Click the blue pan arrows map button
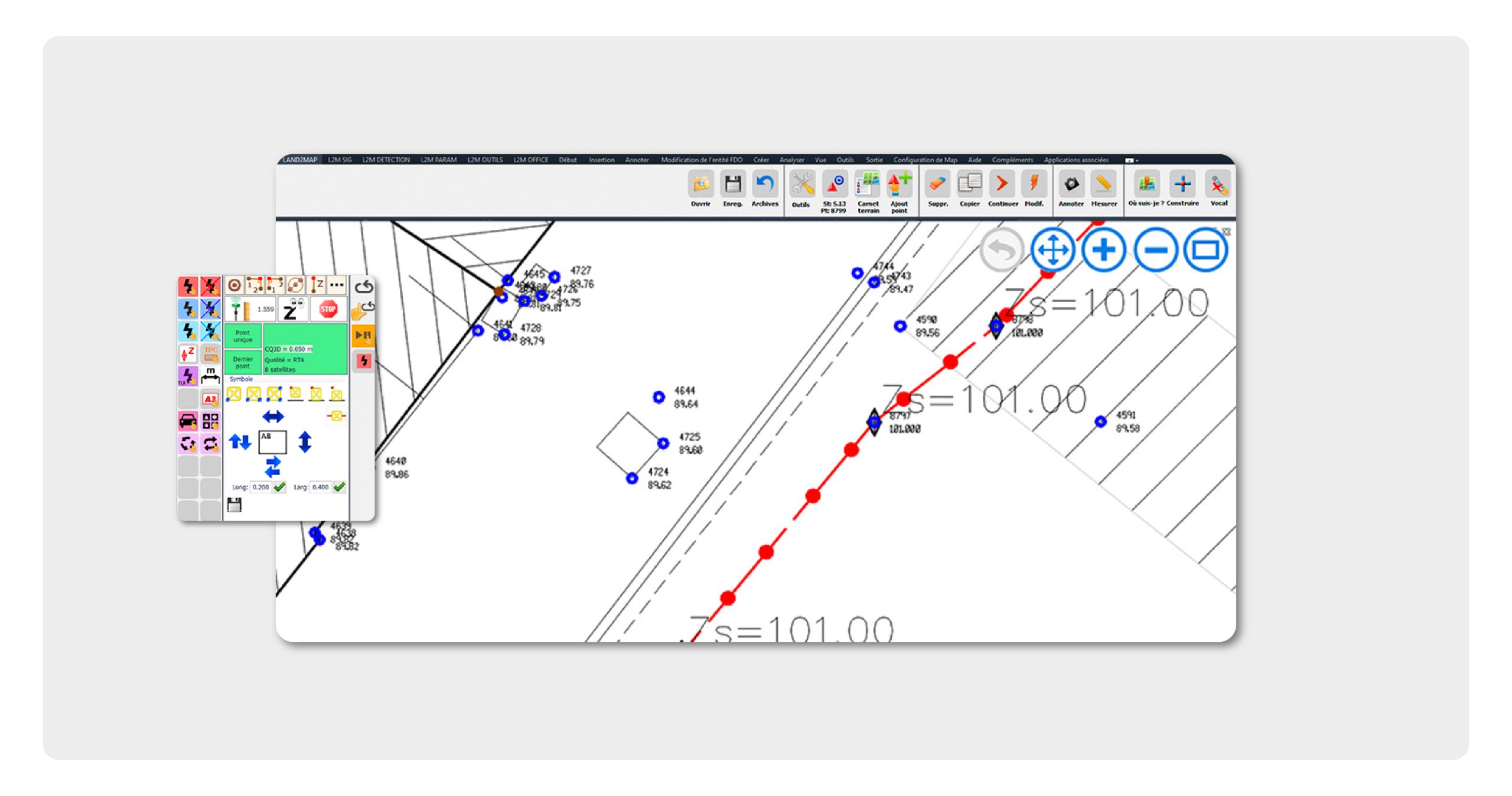Screen dimensions: 1512x796 point(1052,250)
